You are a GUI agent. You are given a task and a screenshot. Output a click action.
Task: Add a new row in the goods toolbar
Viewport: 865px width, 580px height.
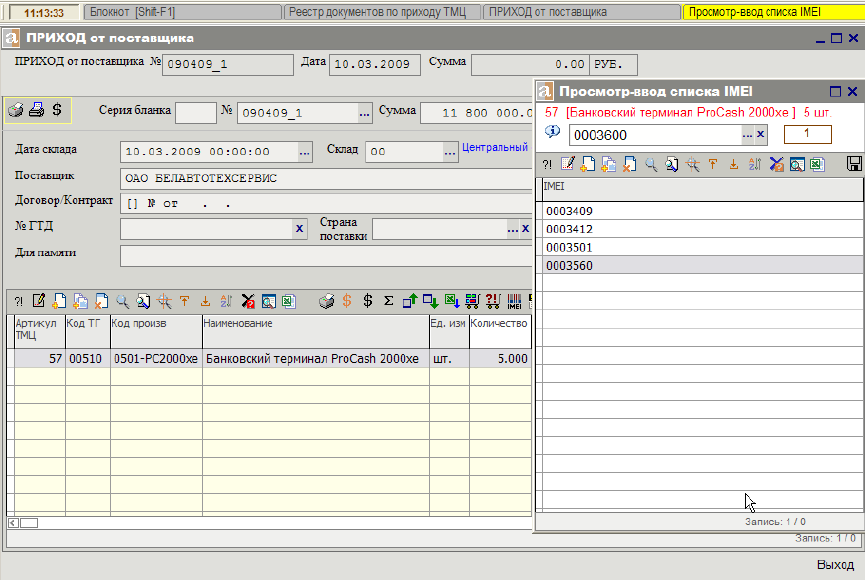[59, 301]
